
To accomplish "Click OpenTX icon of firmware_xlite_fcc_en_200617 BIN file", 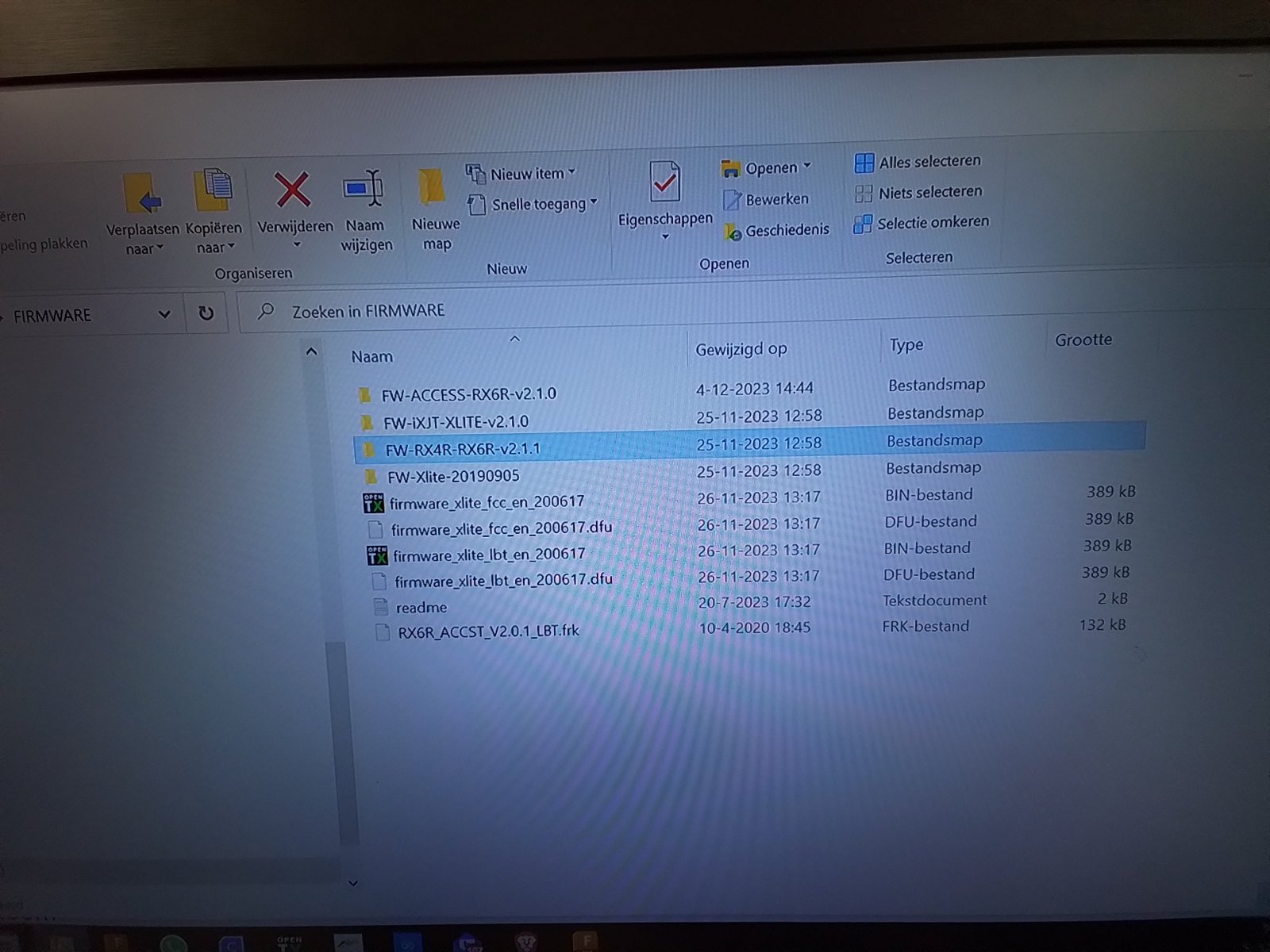I will [373, 503].
